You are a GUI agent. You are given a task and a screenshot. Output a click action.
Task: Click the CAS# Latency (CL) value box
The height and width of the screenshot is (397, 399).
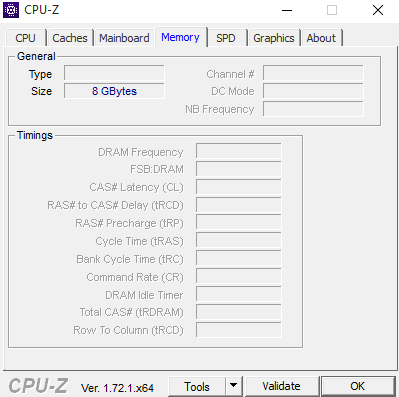tap(239, 187)
